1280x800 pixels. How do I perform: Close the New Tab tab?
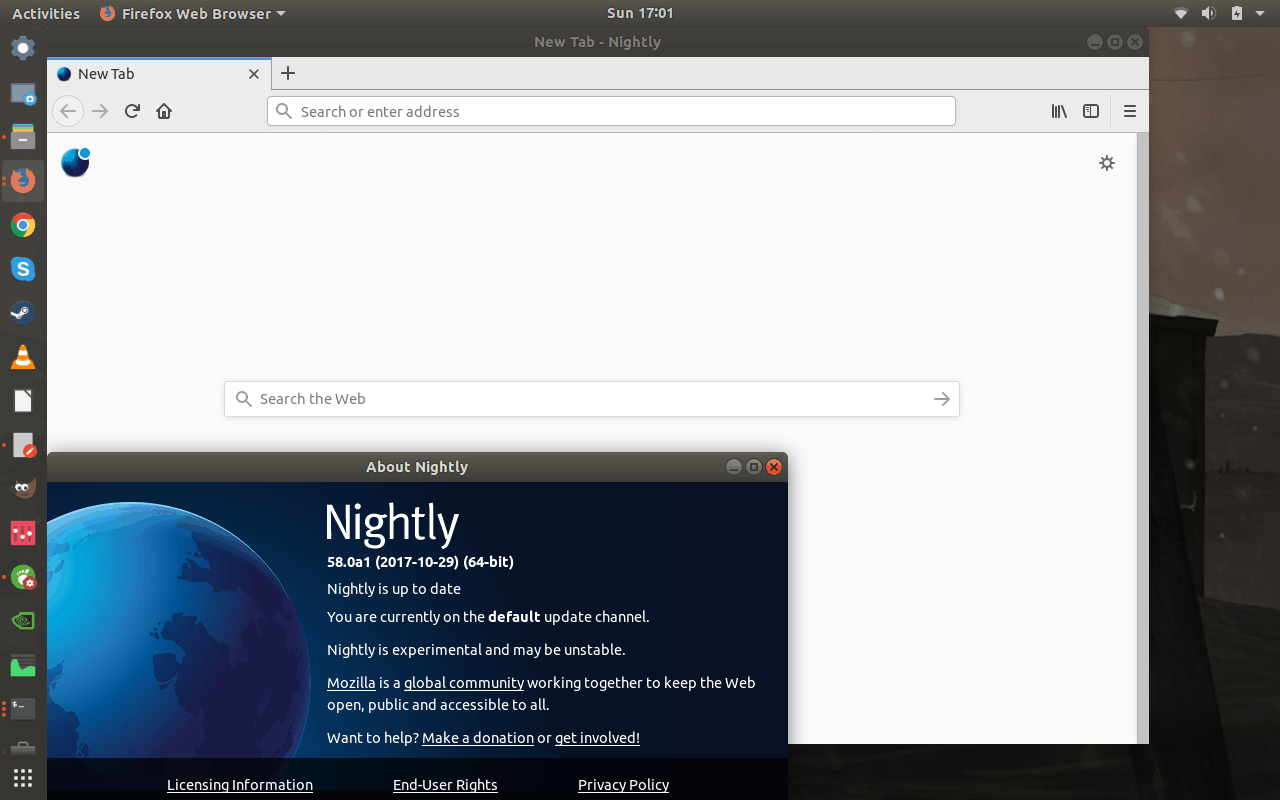254,74
